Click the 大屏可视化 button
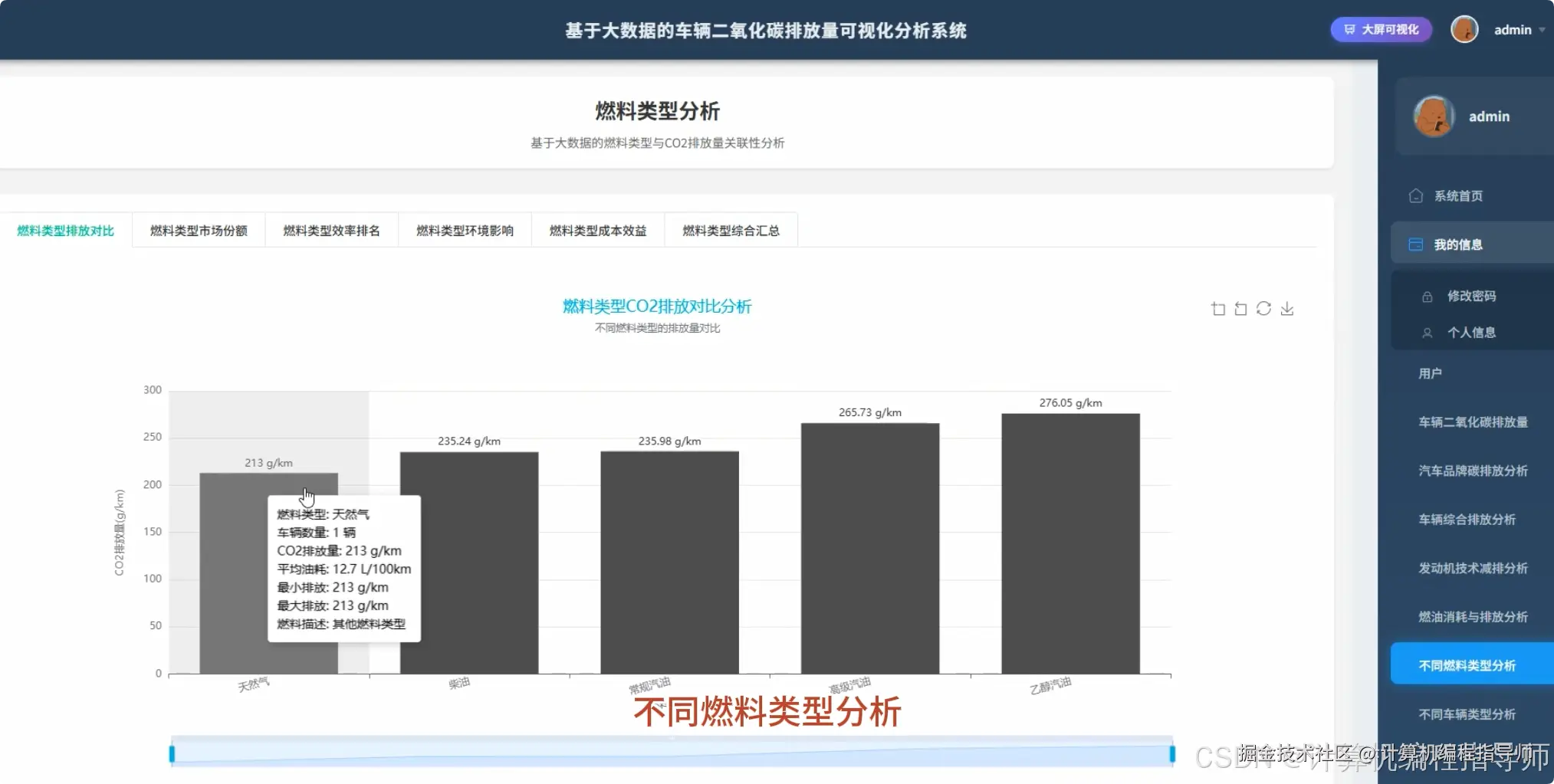Viewport: 1554px width, 784px height. 1380,29
